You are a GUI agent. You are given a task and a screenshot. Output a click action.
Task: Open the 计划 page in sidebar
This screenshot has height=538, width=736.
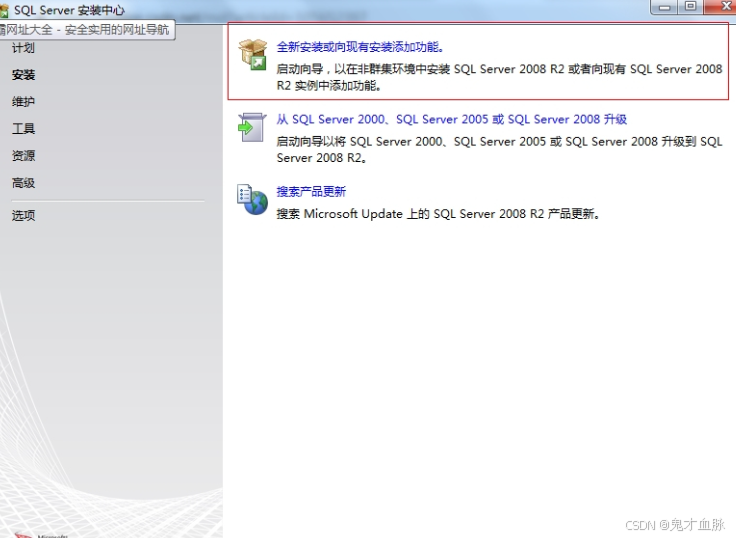point(23,48)
